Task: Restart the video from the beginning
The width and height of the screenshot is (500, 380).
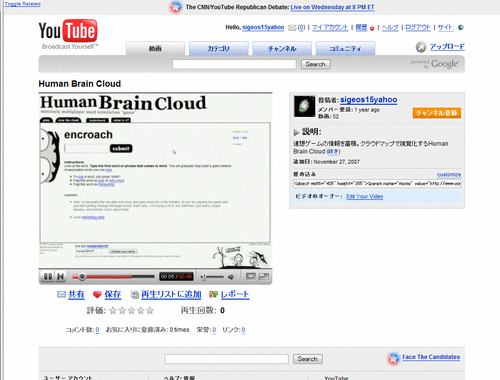Action: [x=61, y=276]
